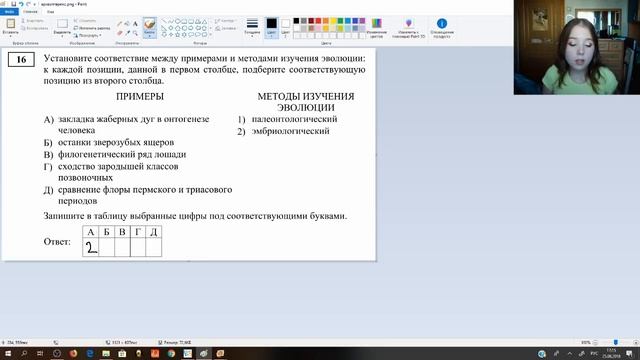Select the Color picker eyedropper tool
Screen dimensions: 640x360
(x=127, y=32)
